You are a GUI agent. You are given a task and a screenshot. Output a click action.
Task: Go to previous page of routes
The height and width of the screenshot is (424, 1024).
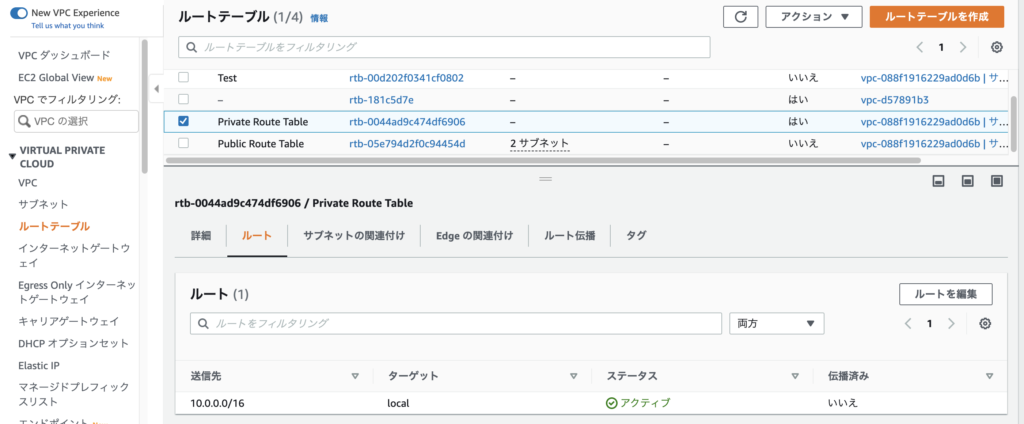point(908,323)
